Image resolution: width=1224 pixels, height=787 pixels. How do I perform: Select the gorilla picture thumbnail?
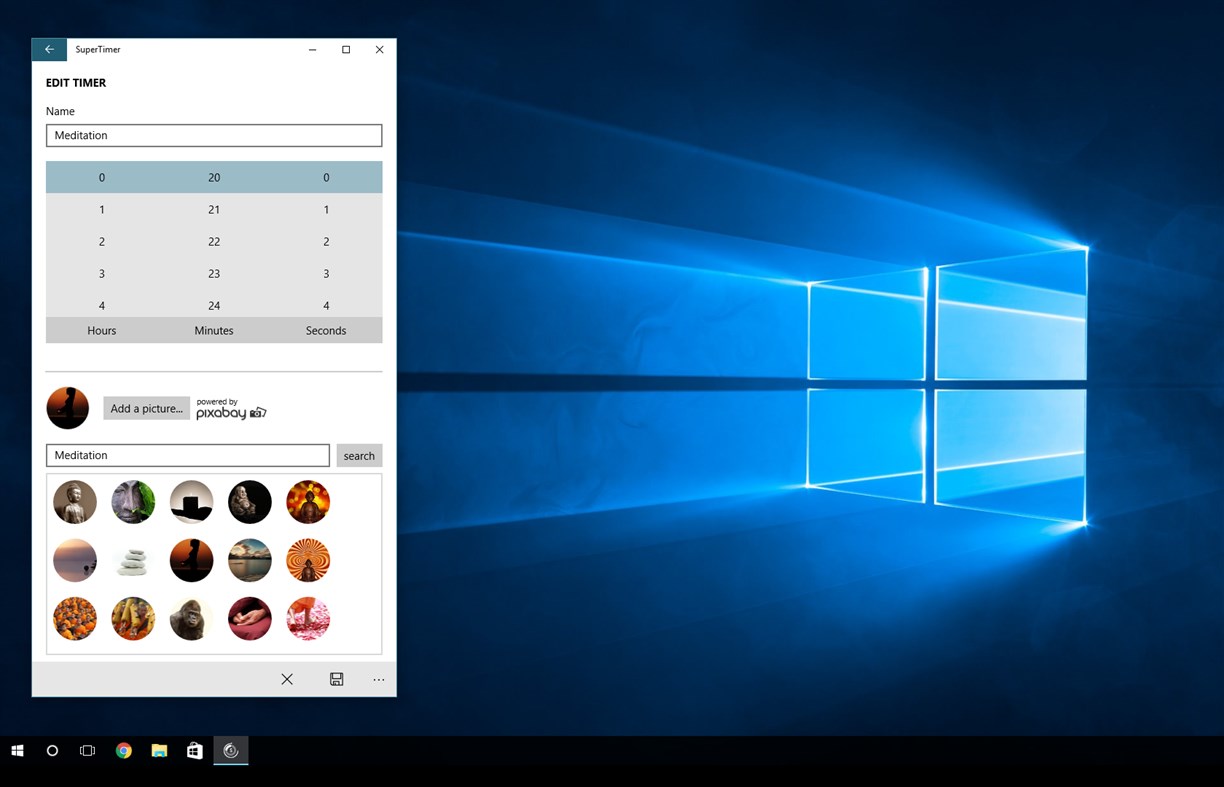point(191,618)
